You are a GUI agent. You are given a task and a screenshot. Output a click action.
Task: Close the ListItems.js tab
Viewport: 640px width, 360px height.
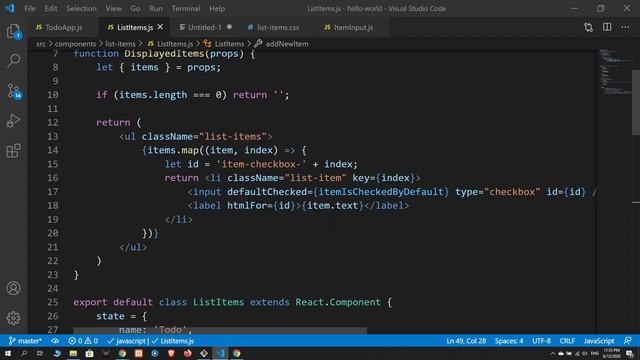point(160,27)
